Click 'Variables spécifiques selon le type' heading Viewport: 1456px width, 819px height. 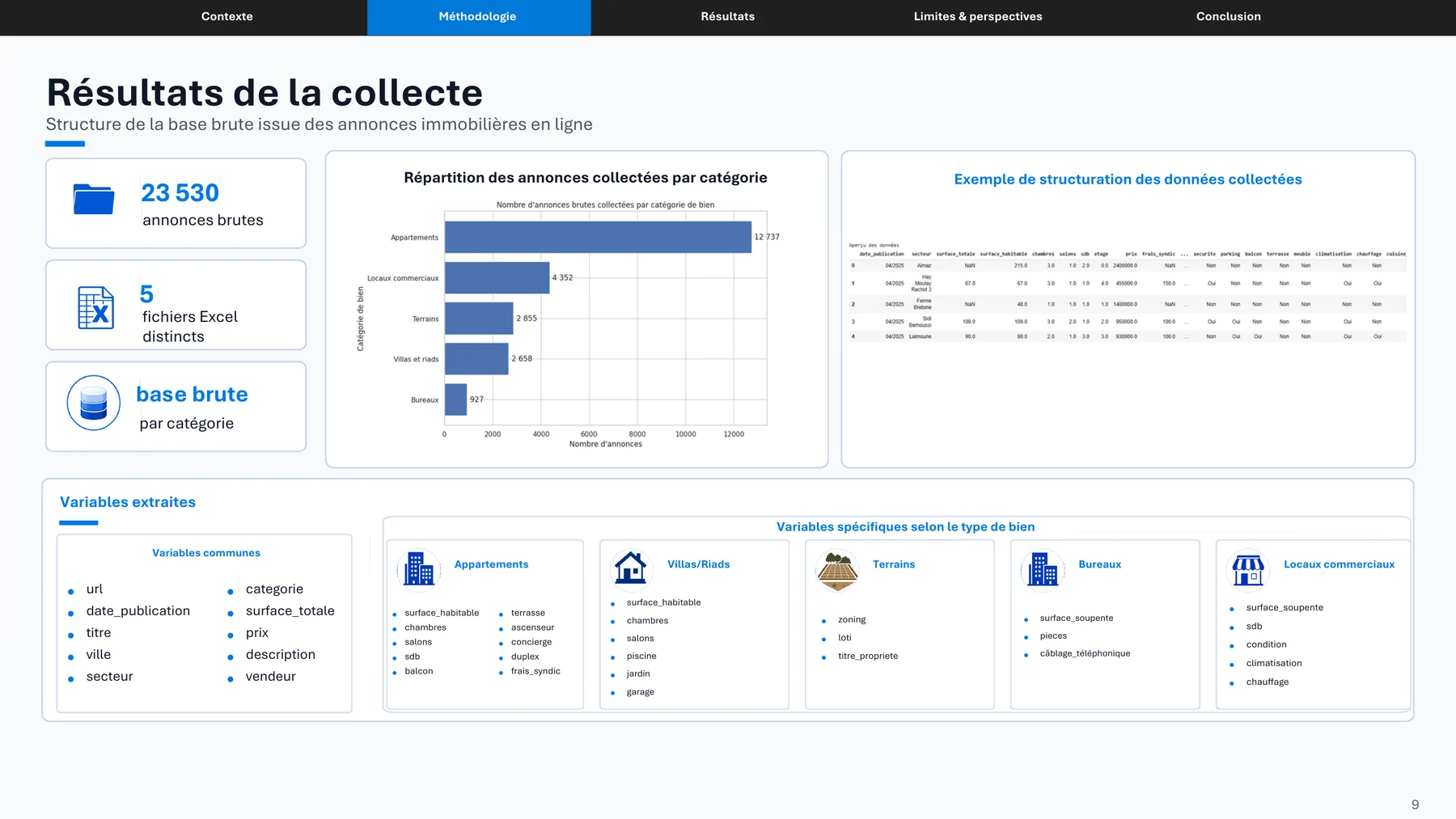pyautogui.click(x=905, y=527)
